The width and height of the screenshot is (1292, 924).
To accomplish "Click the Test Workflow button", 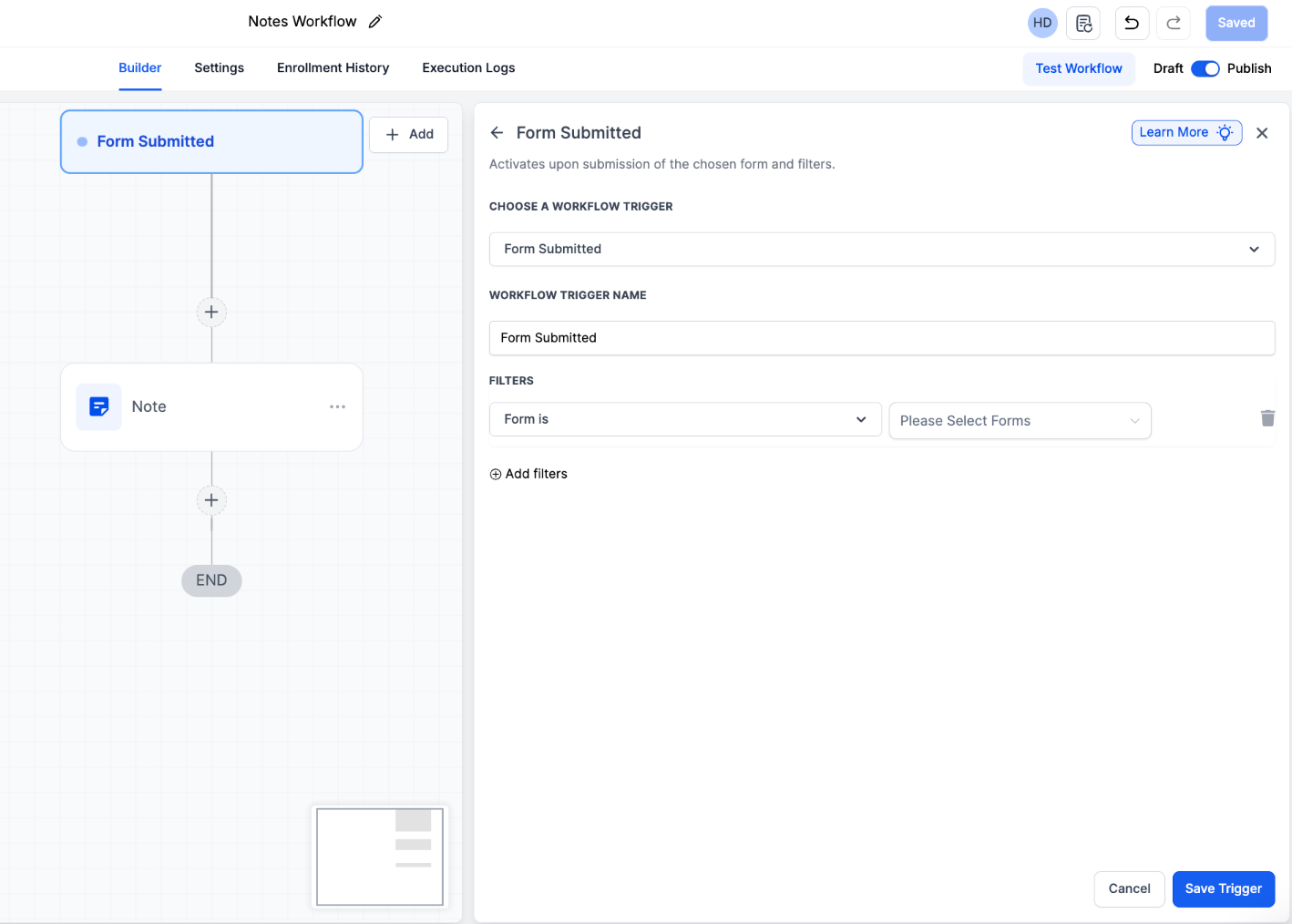I will tap(1078, 68).
